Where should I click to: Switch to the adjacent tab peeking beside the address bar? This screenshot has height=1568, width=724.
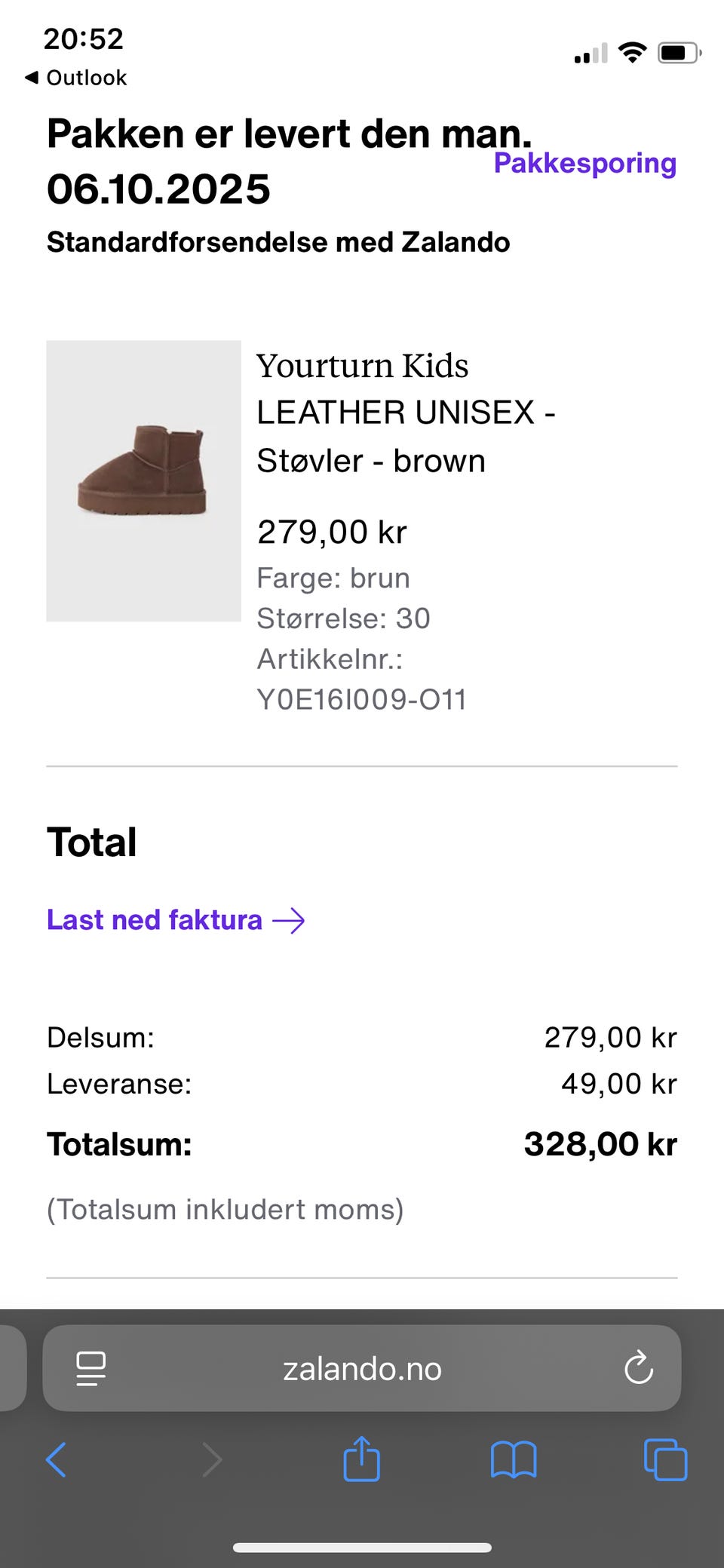tap(11, 1368)
